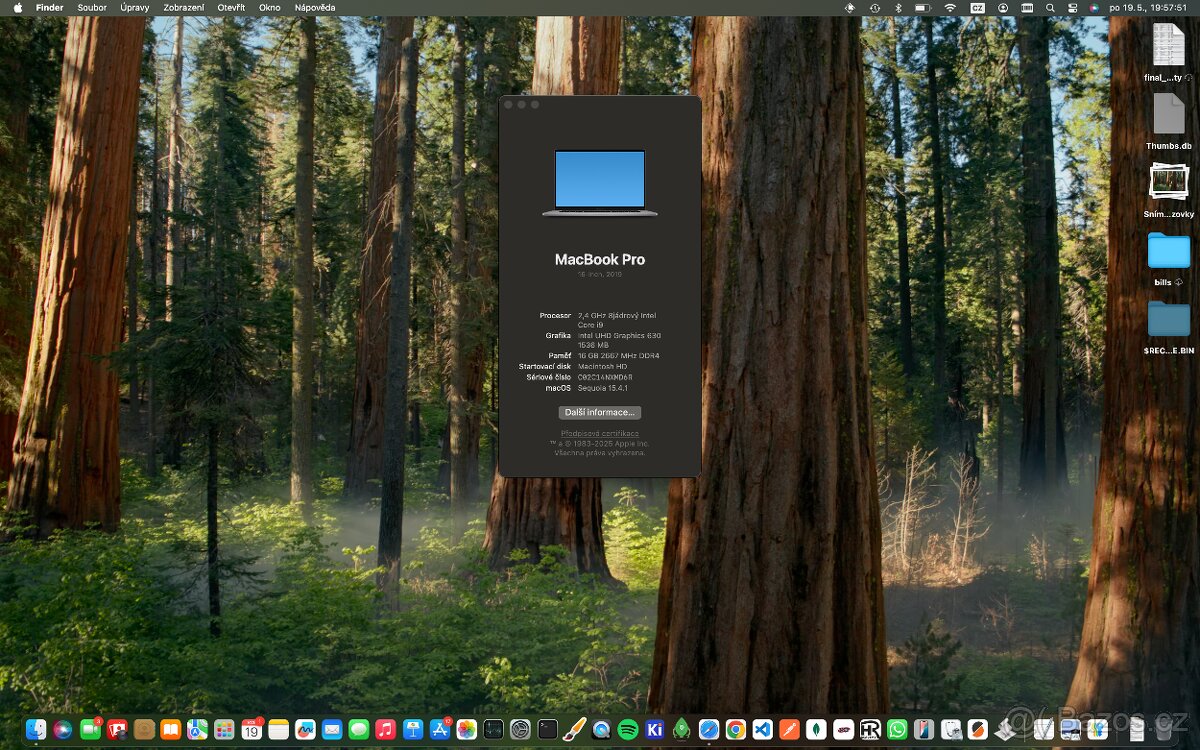Open Maps app in the Dock
This screenshot has width=1200, height=750.
click(x=197, y=730)
